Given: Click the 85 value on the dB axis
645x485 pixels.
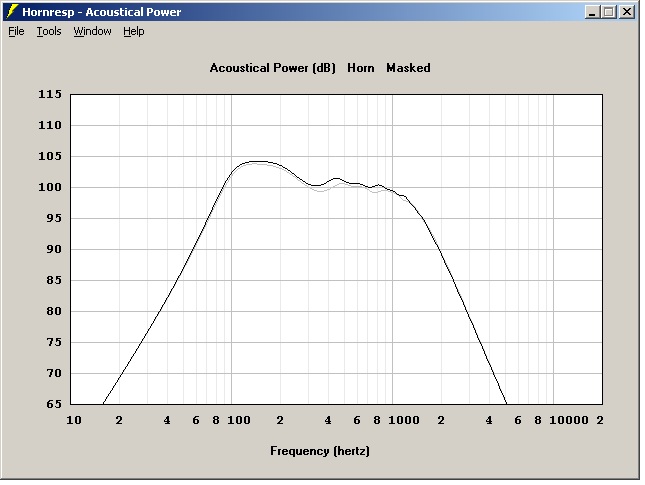Looking at the screenshot, I should [x=54, y=280].
